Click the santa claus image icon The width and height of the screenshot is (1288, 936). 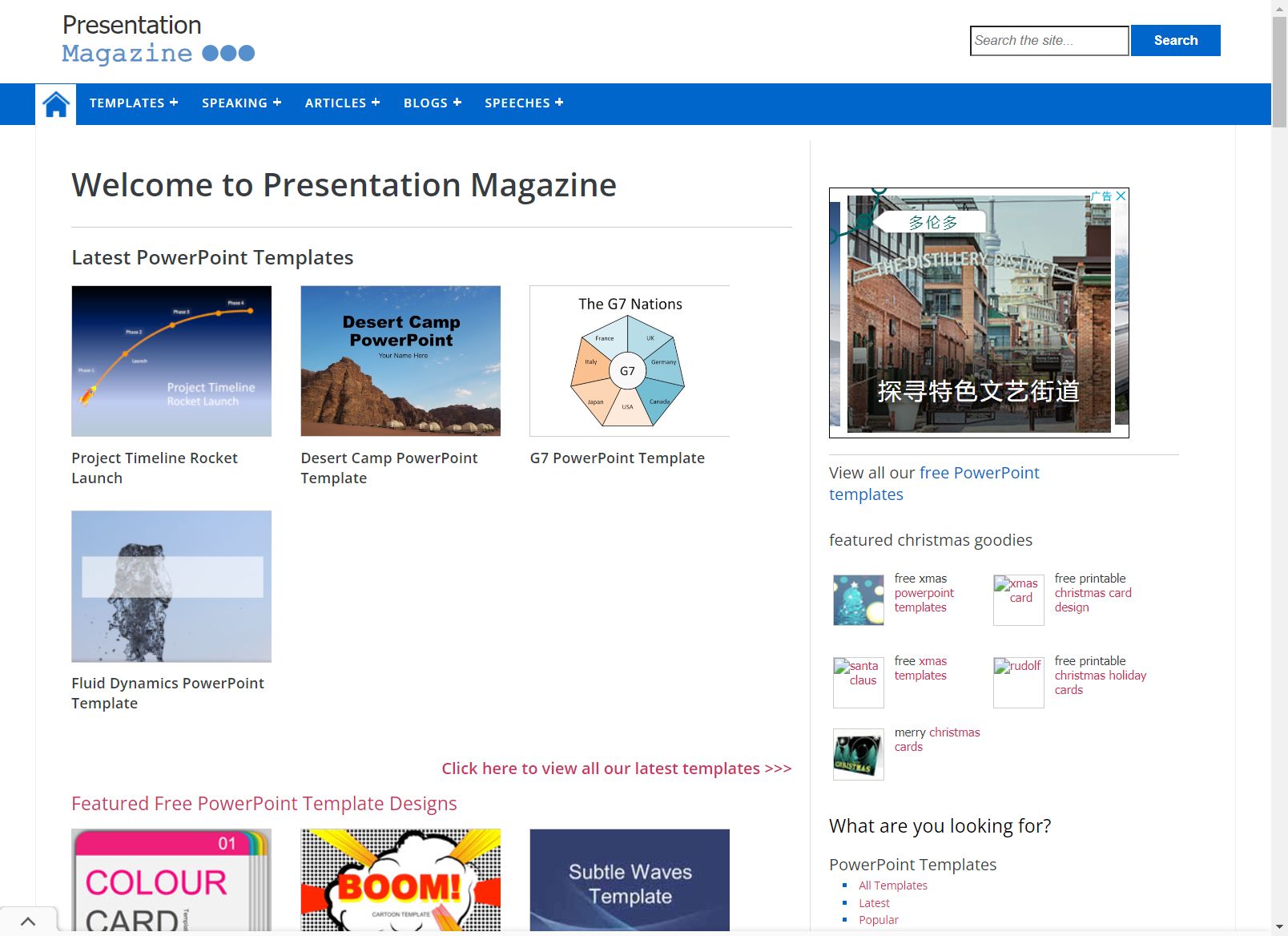coord(859,683)
